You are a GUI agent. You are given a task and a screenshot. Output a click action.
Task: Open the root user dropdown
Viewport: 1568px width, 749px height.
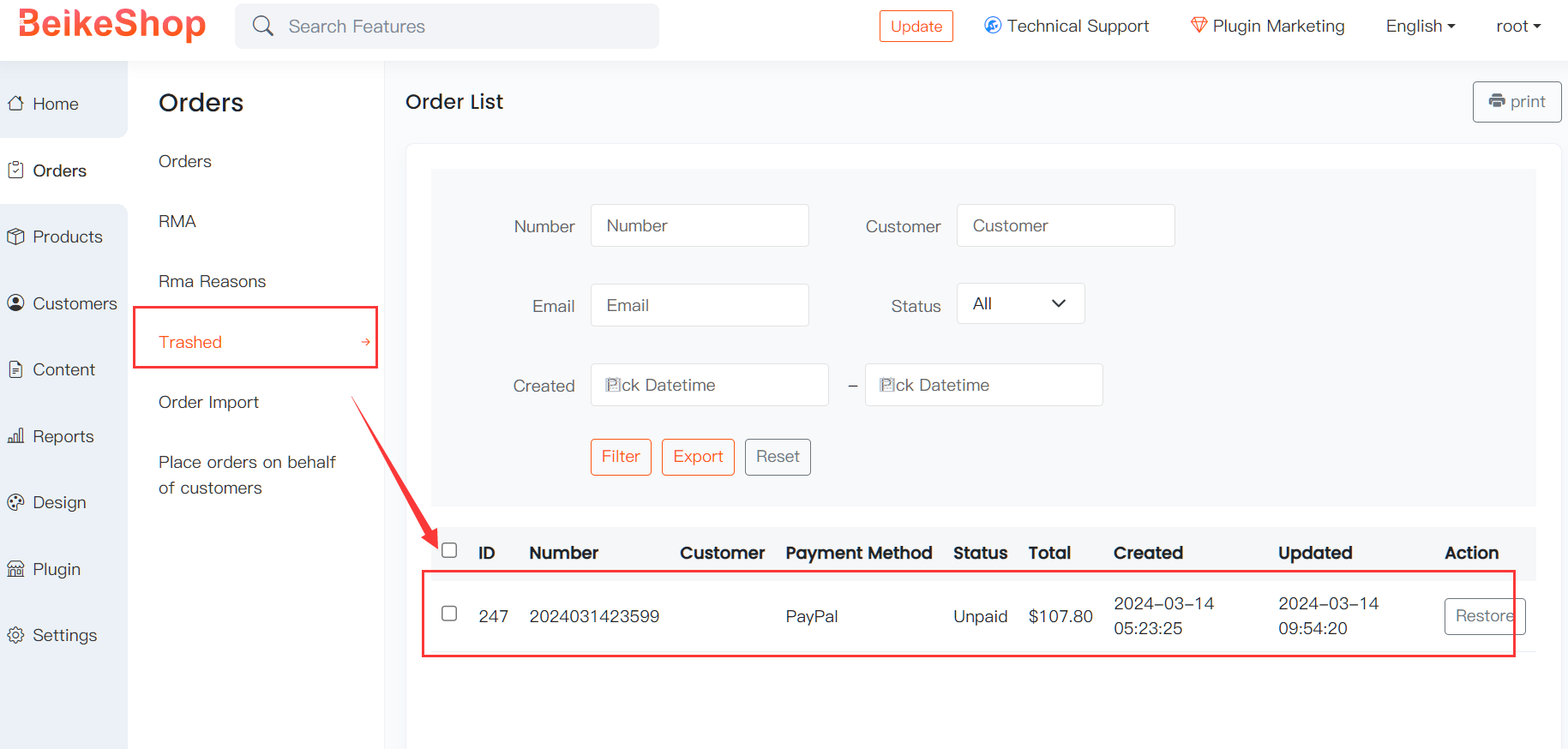(x=1517, y=27)
